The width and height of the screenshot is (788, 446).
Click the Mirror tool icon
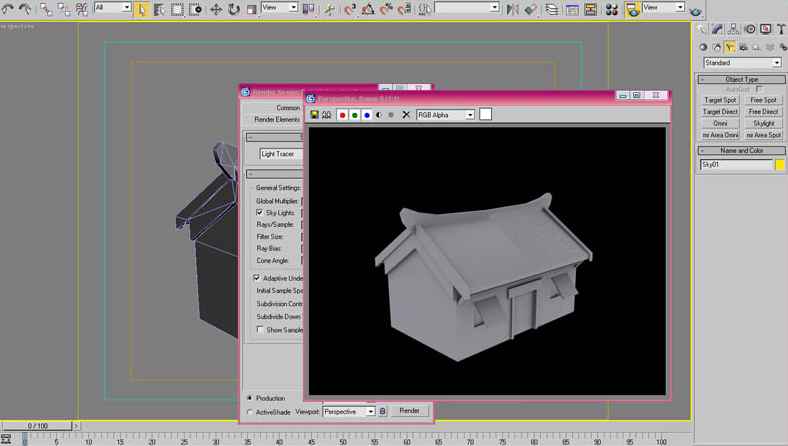[512, 9]
